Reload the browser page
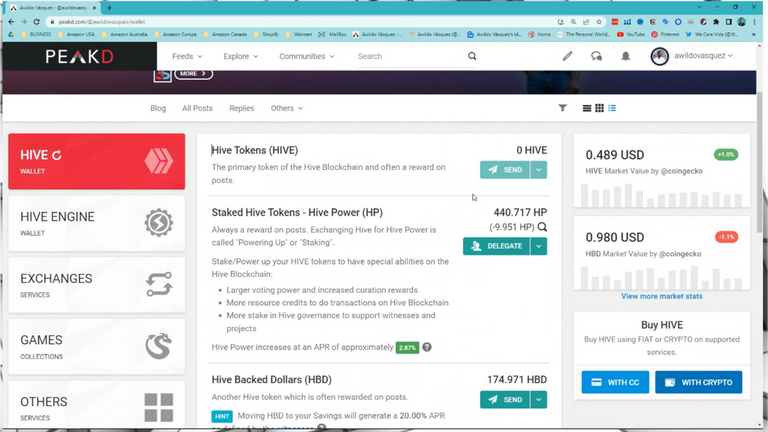 click(x=36, y=22)
